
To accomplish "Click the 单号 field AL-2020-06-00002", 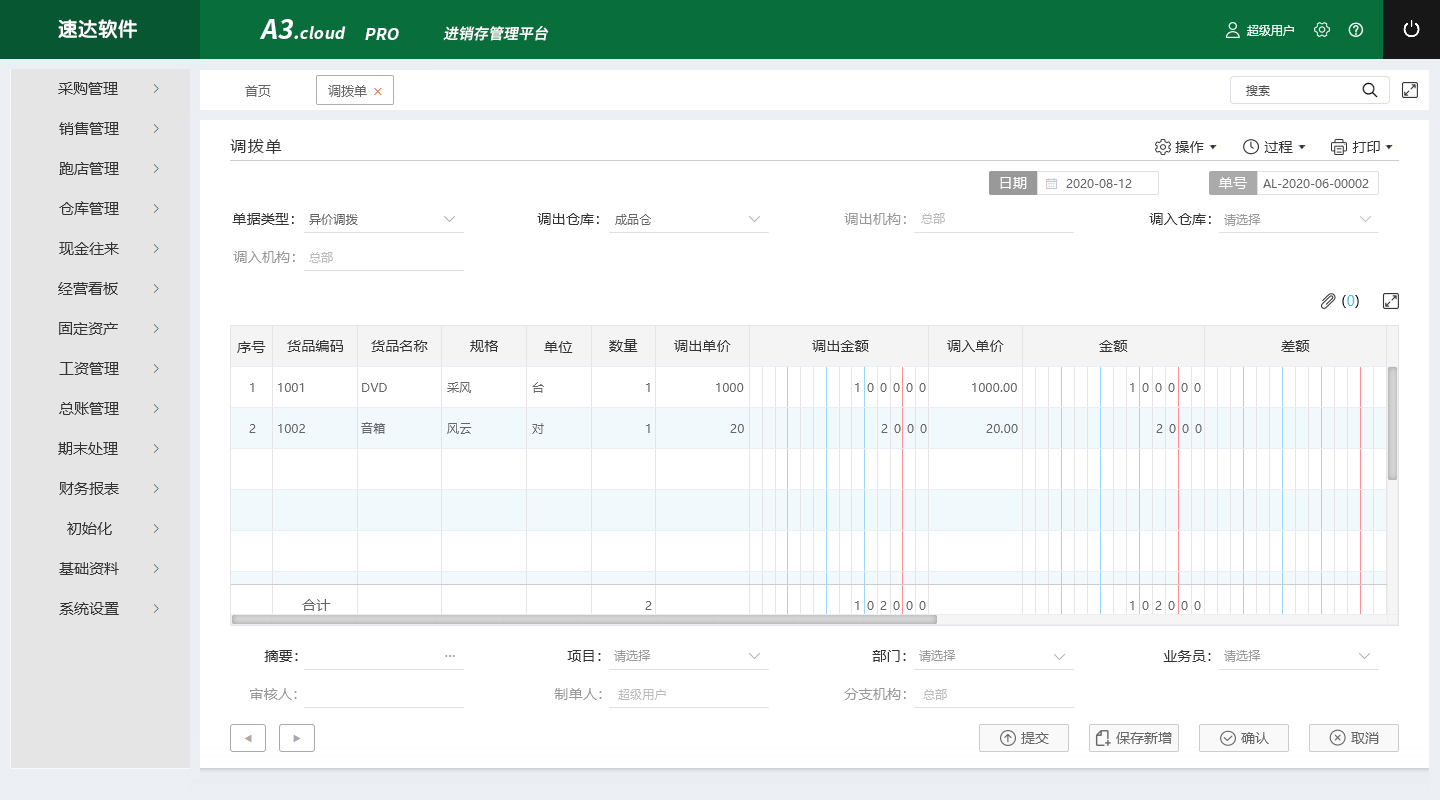I will pos(1317,184).
